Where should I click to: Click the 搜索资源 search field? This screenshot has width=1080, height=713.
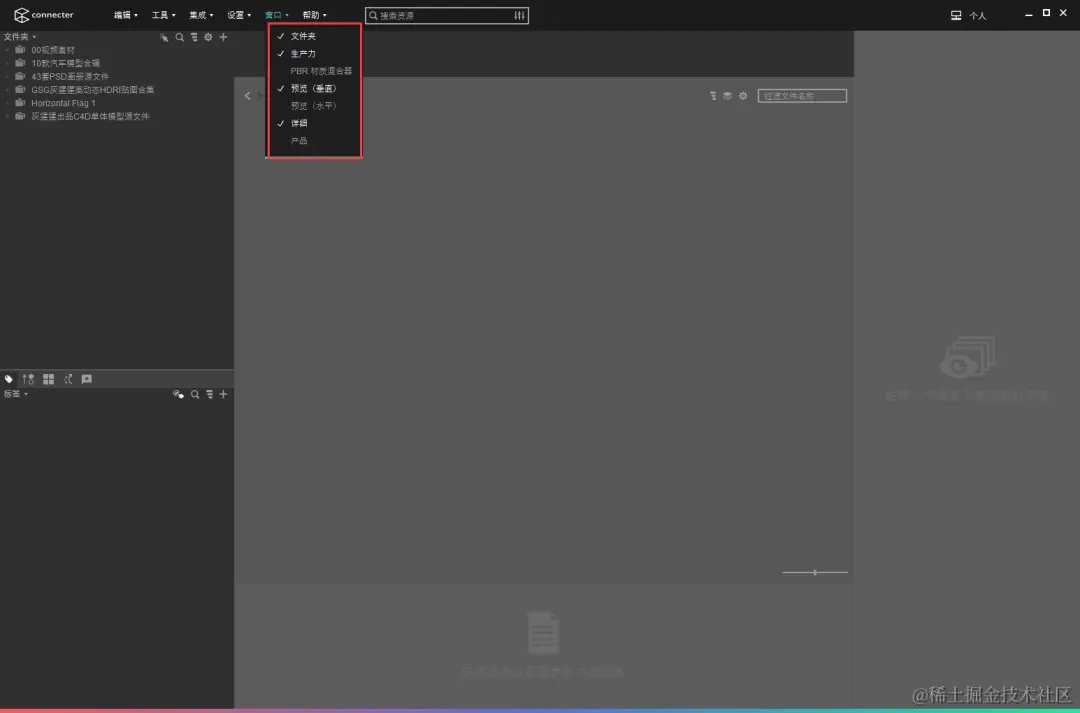tap(445, 15)
